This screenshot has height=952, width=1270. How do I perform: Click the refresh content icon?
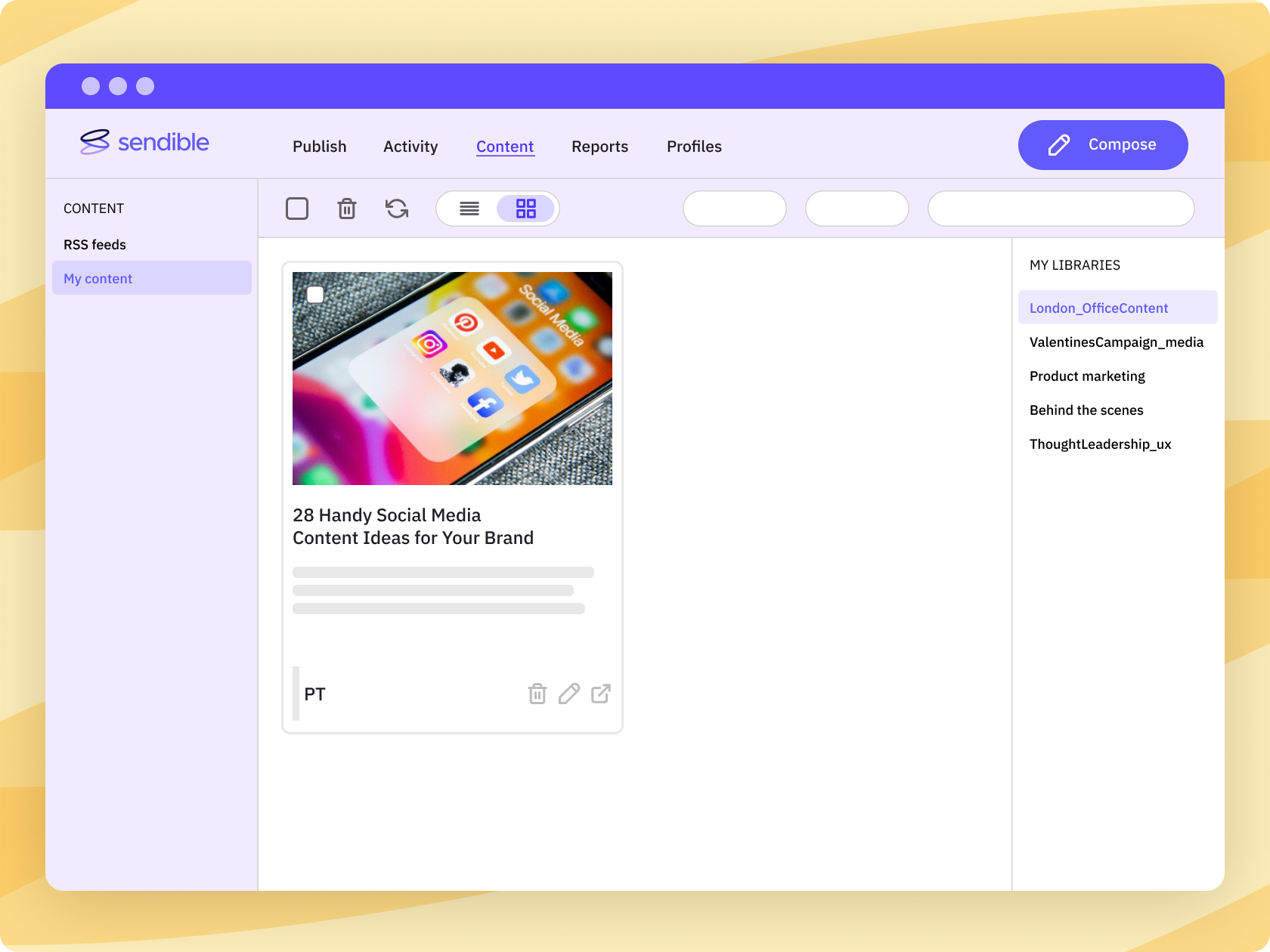pyautogui.click(x=397, y=209)
